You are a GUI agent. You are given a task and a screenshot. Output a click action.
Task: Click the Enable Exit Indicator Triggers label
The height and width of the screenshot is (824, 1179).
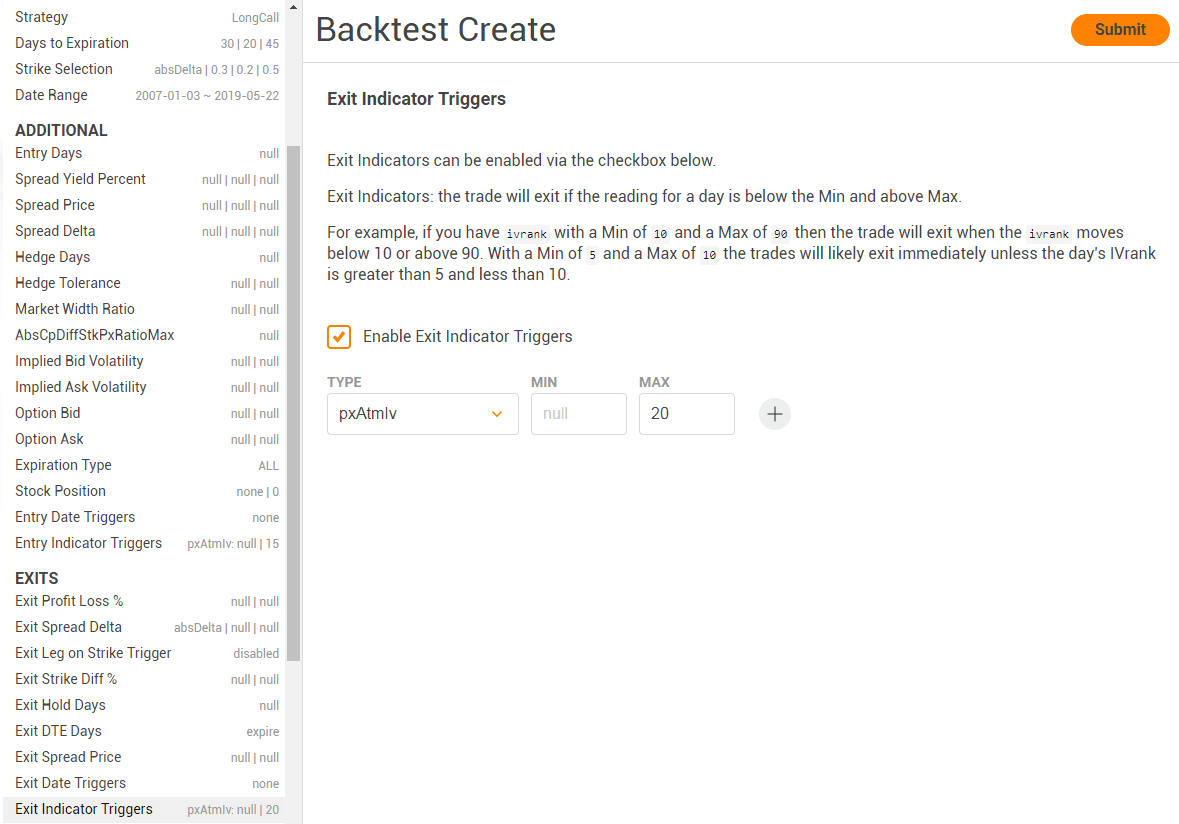pyautogui.click(x=468, y=337)
